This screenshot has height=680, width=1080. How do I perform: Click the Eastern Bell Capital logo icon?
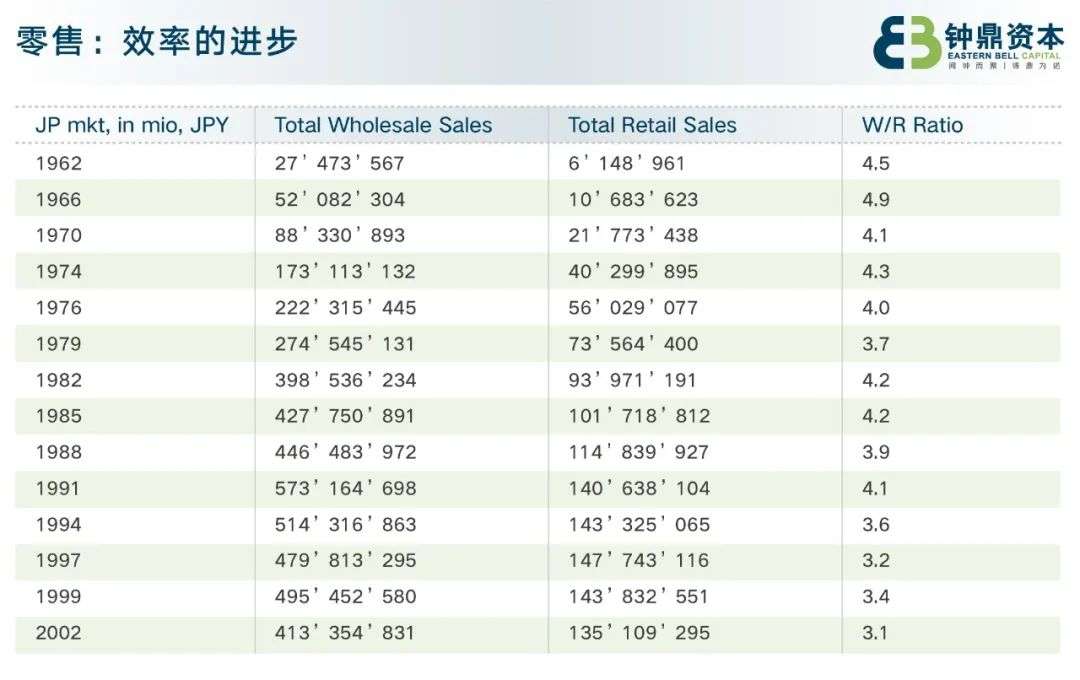tap(906, 43)
